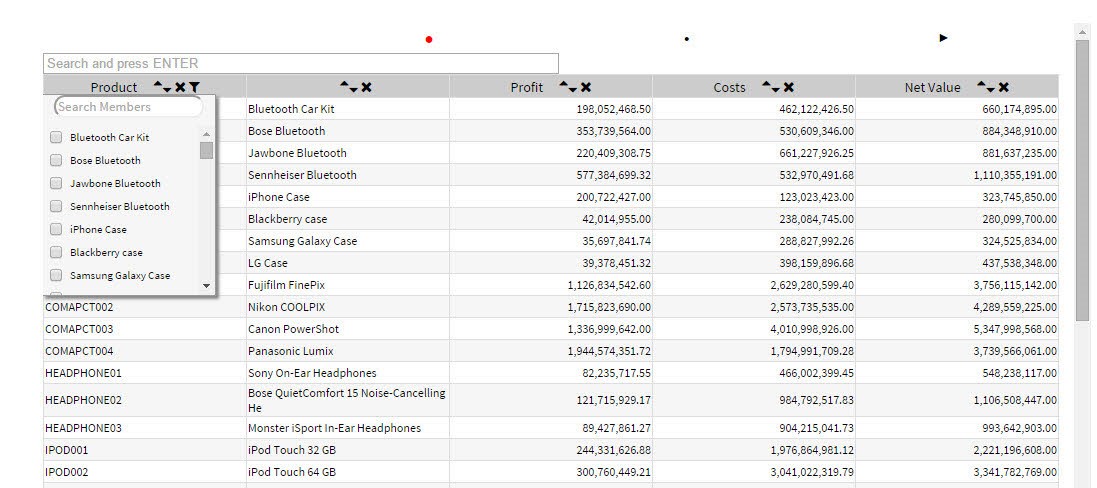The height and width of the screenshot is (488, 1097).
Task: Check the Bluetooth Car Kit filter checkbox
Action: (x=56, y=138)
